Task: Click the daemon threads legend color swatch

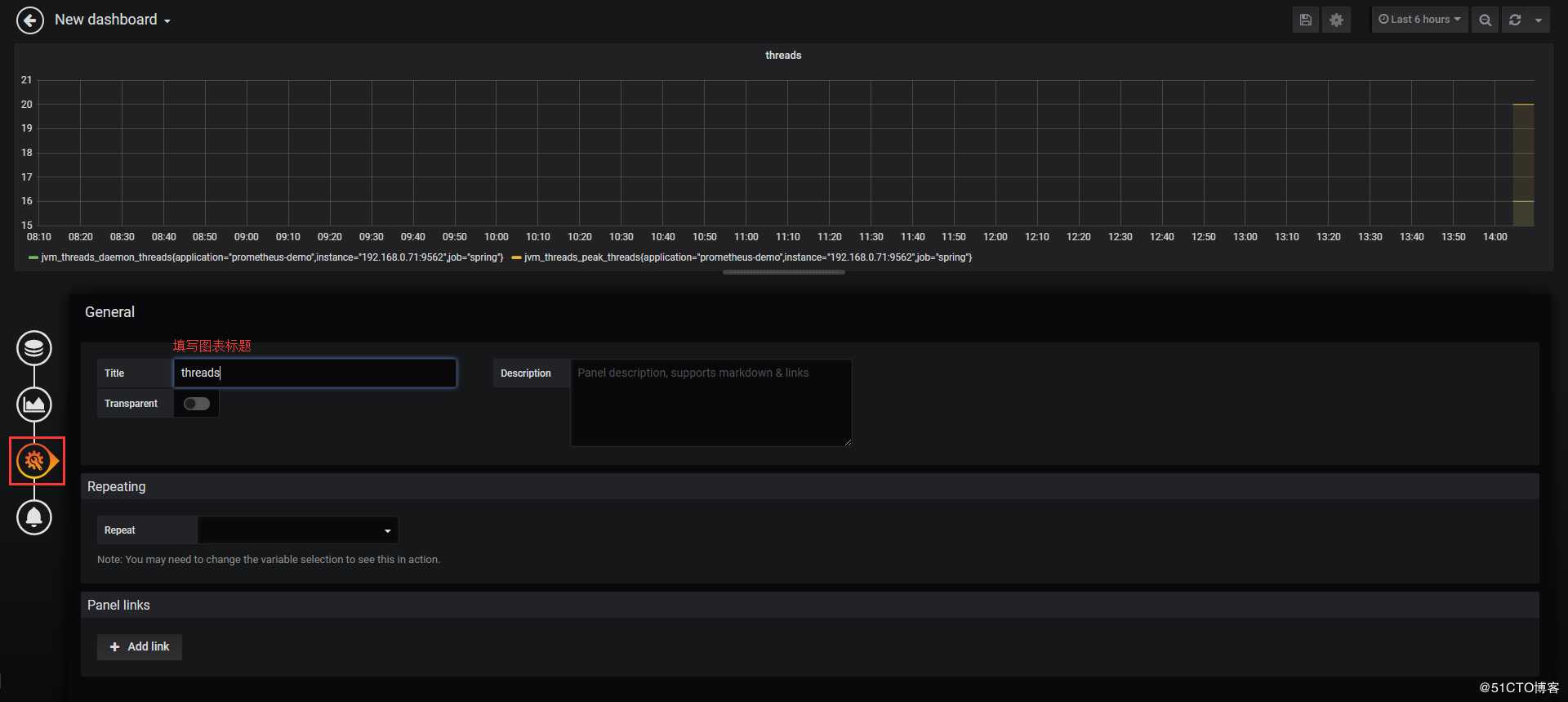Action: point(33,257)
